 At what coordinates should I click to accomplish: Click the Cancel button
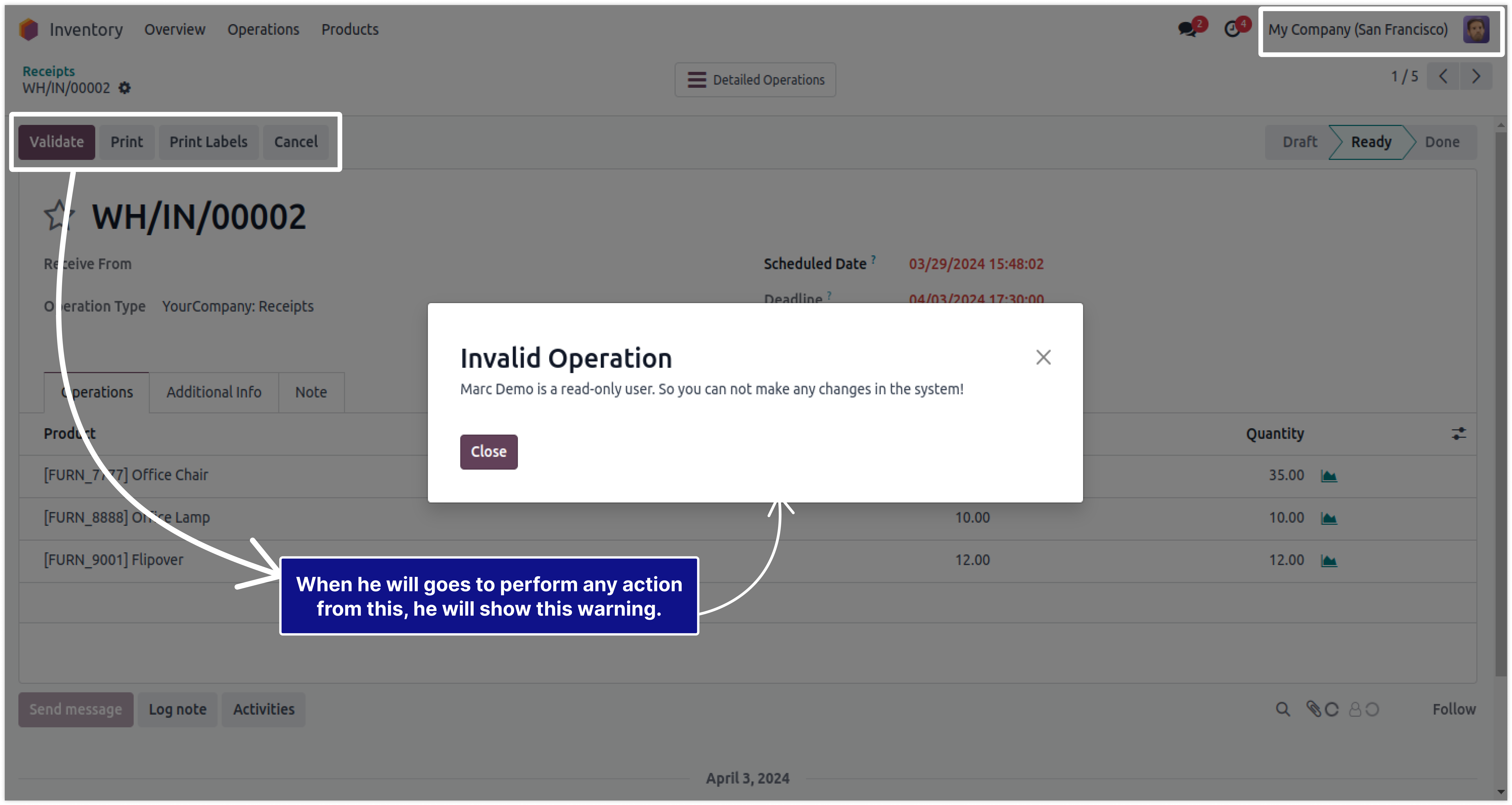pos(296,142)
